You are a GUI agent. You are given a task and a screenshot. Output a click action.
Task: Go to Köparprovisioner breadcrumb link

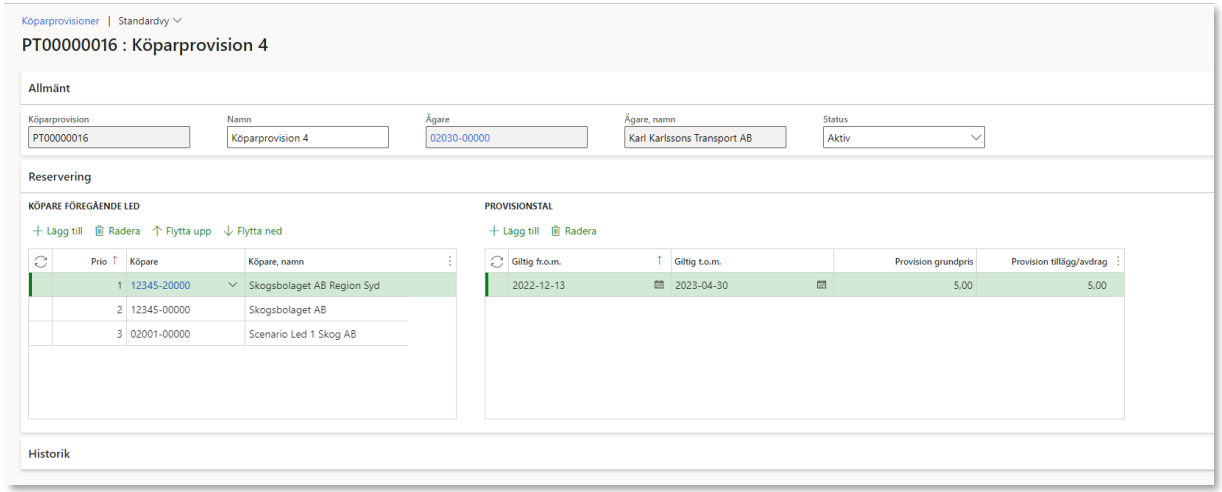coord(60,21)
